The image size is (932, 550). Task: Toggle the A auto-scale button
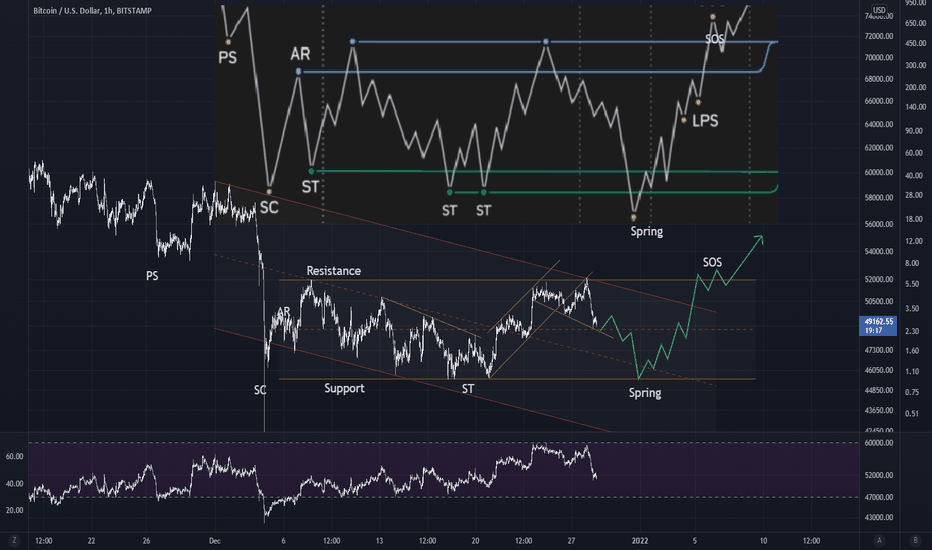pyautogui.click(x=879, y=540)
